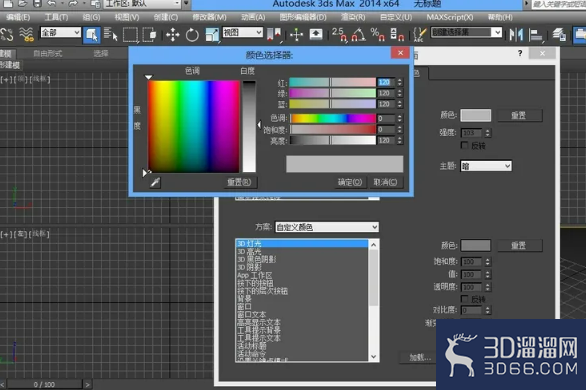Click the 加载... button
Image resolution: width=586 pixels, height=390 pixels.
pos(420,358)
